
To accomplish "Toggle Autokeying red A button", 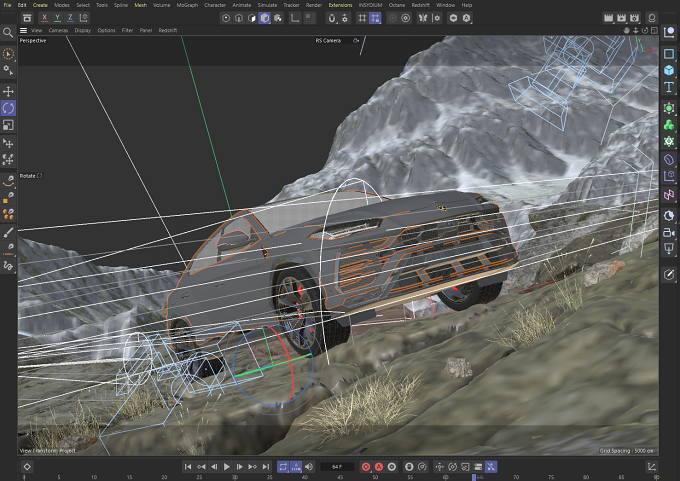I will [379, 467].
